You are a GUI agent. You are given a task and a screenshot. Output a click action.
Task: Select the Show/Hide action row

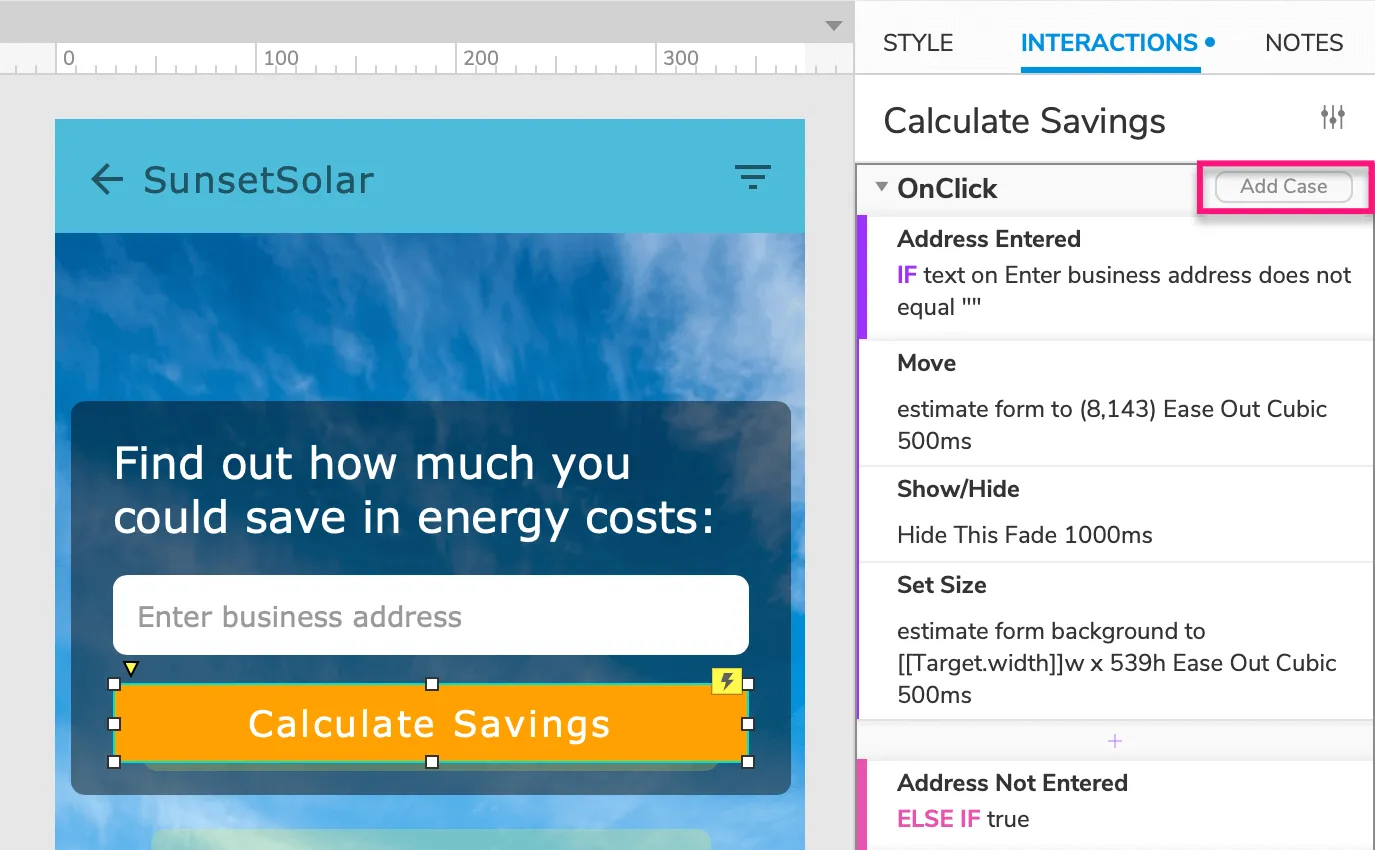point(1115,513)
